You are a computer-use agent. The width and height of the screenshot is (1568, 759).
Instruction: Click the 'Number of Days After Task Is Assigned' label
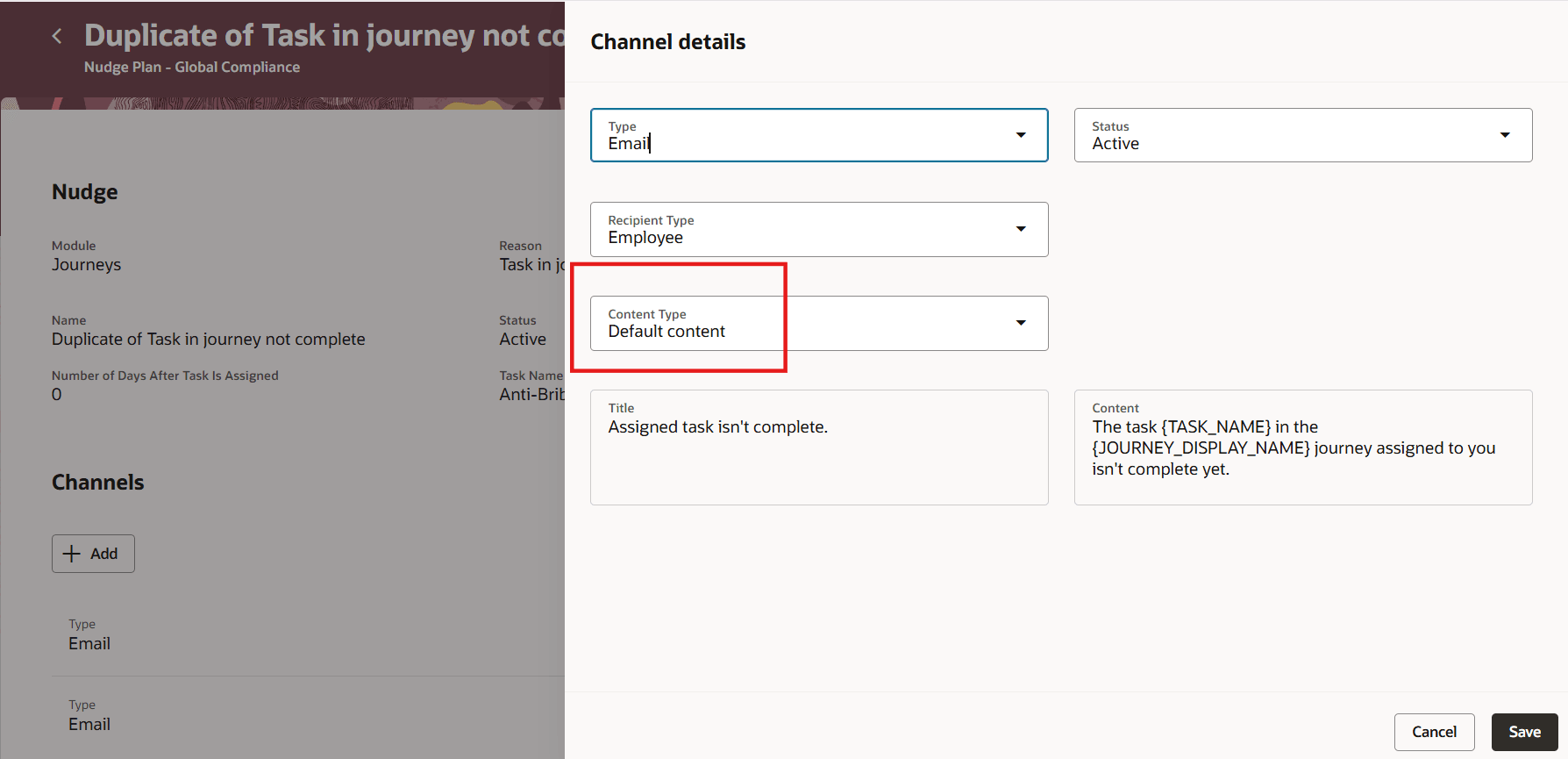165,376
